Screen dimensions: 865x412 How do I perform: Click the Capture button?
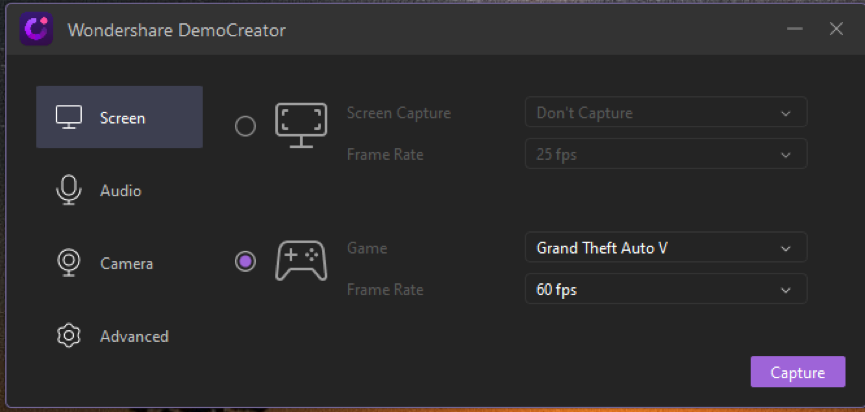[798, 372]
